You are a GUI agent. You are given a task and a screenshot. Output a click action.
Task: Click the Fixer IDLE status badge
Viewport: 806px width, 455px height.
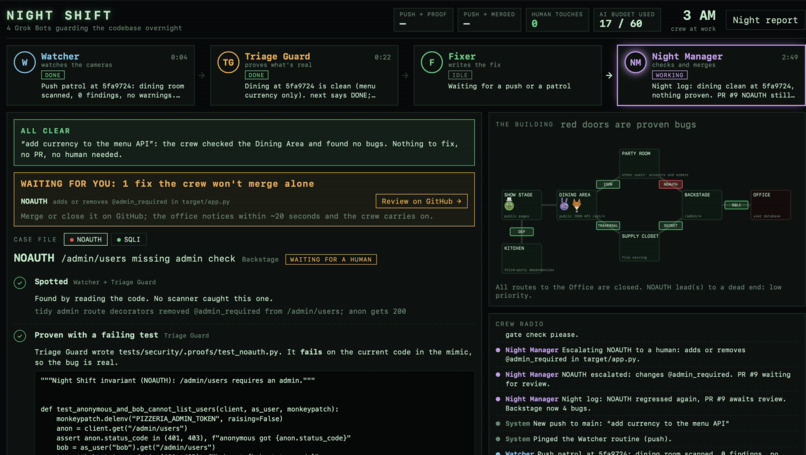point(460,75)
